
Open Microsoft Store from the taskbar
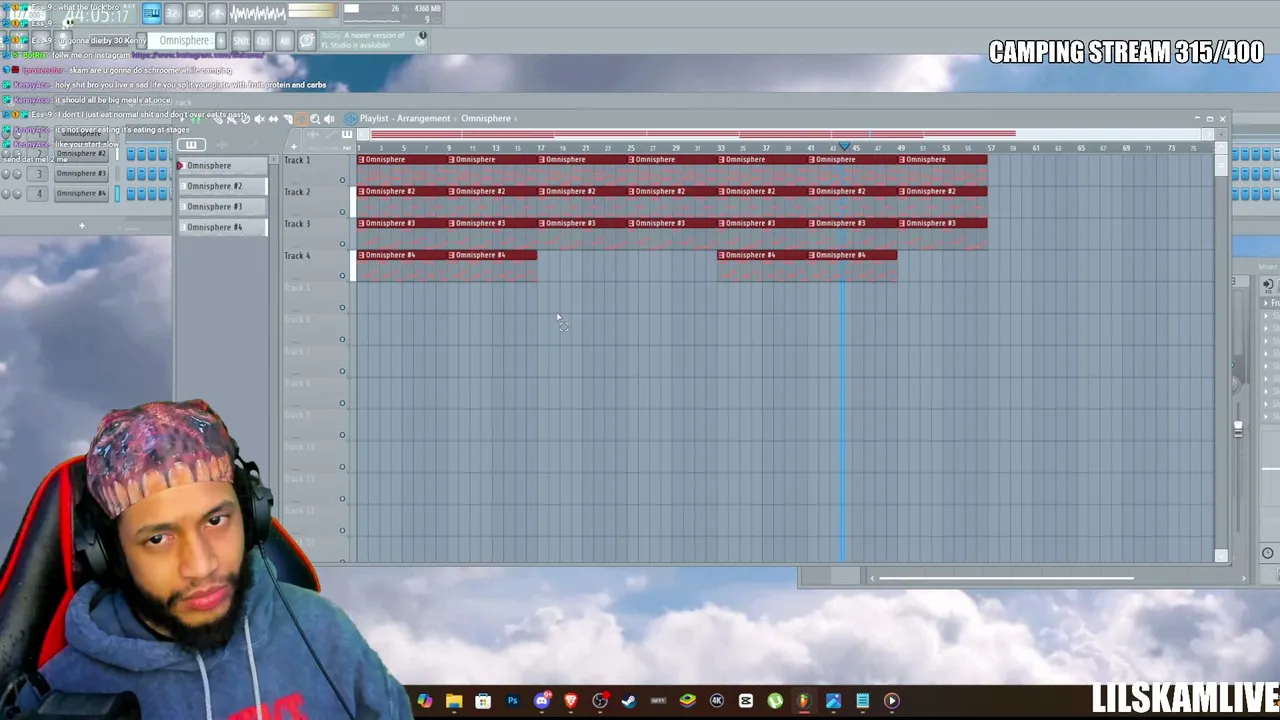point(483,701)
